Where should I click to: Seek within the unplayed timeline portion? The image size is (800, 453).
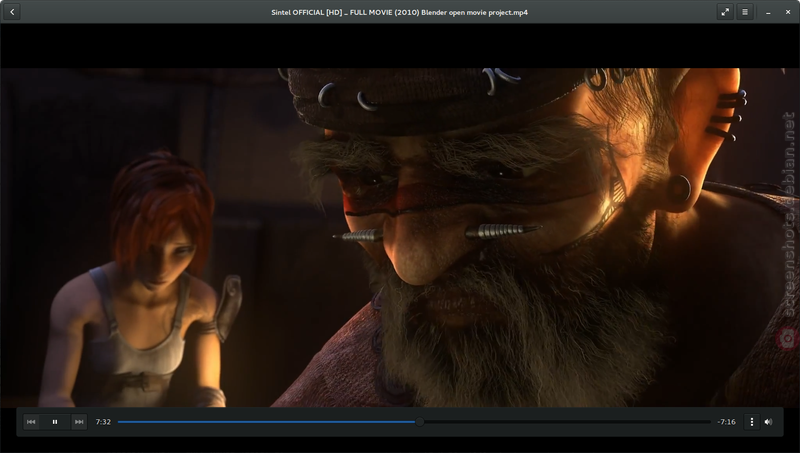pos(567,422)
